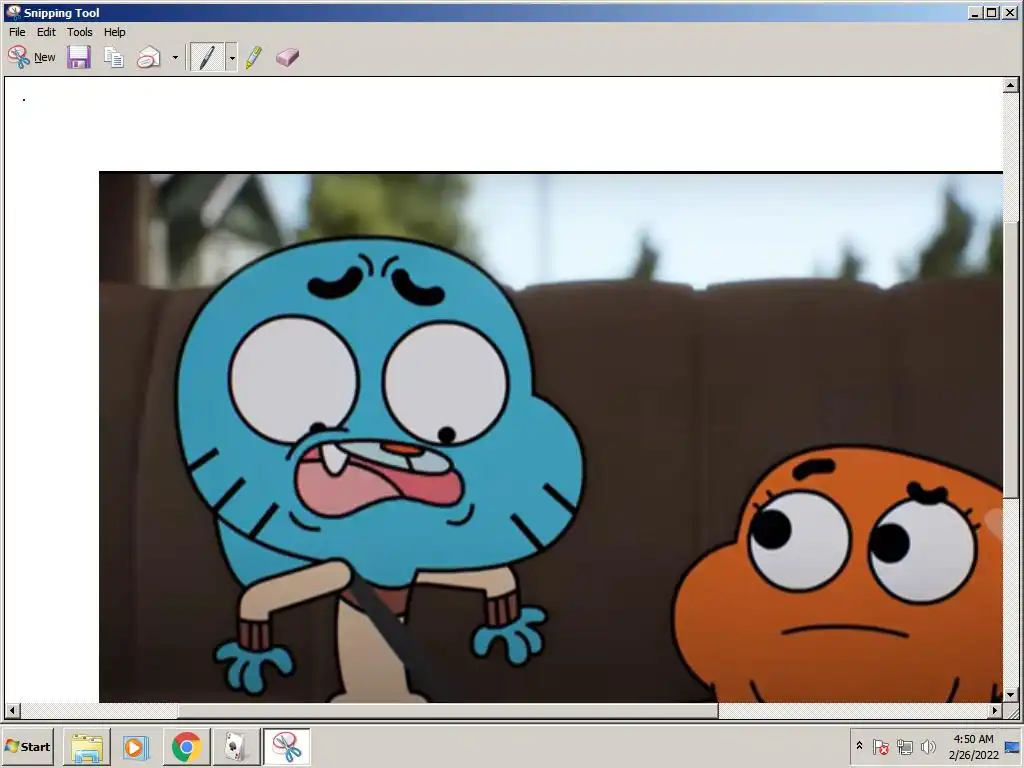The image size is (1024, 768).
Task: Save the snip with floppy icon
Action: [79, 57]
